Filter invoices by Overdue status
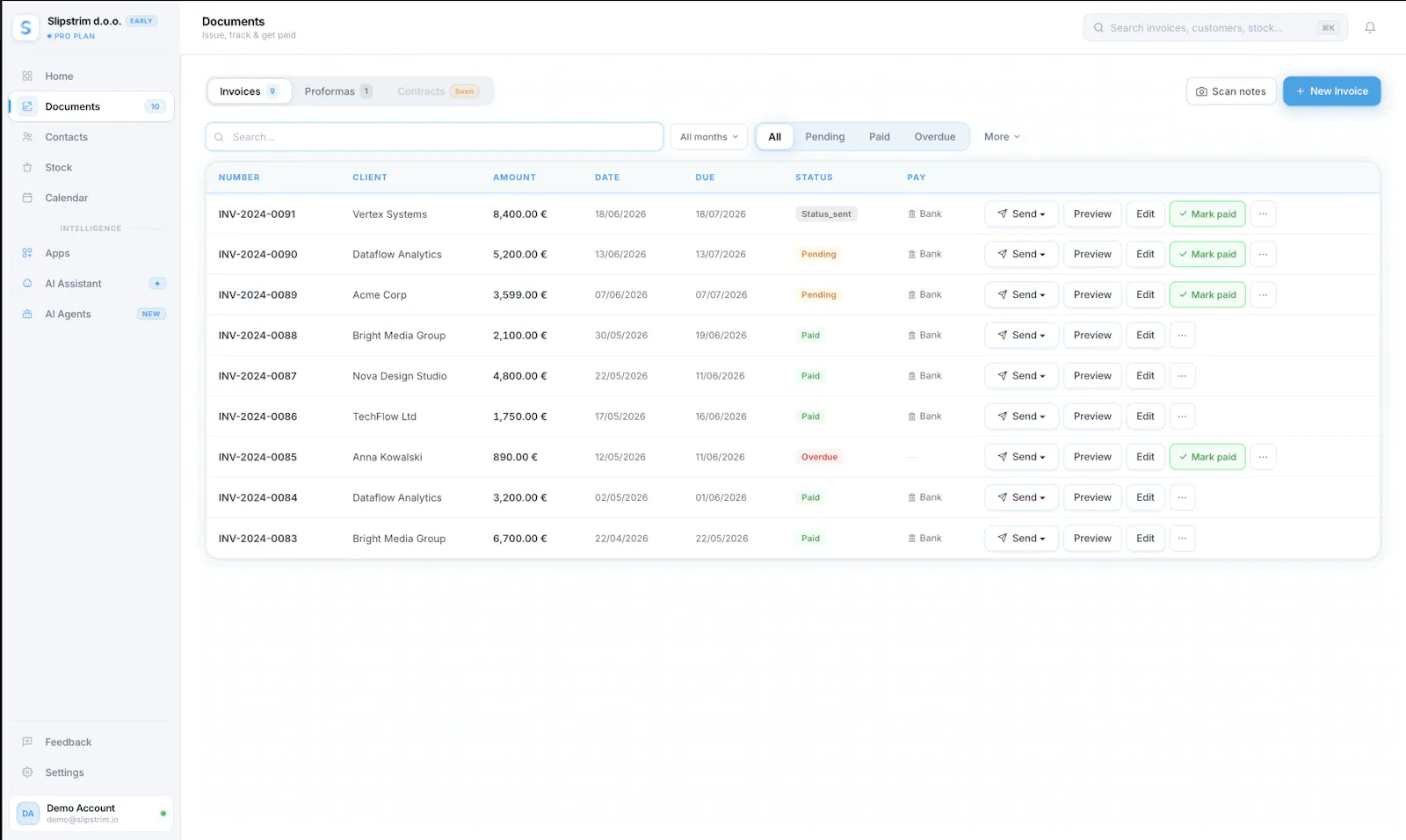Image resolution: width=1406 pixels, height=840 pixels. (934, 137)
